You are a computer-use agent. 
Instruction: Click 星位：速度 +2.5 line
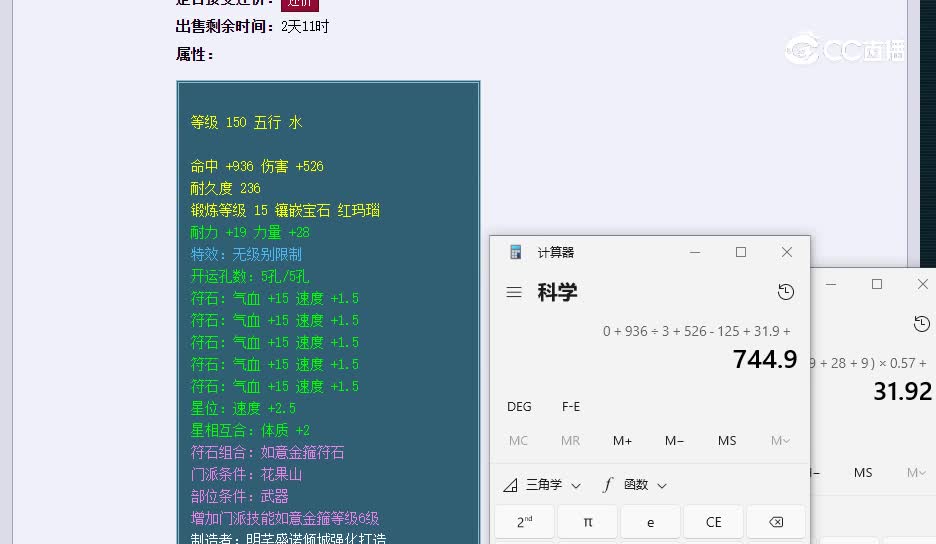[243, 408]
